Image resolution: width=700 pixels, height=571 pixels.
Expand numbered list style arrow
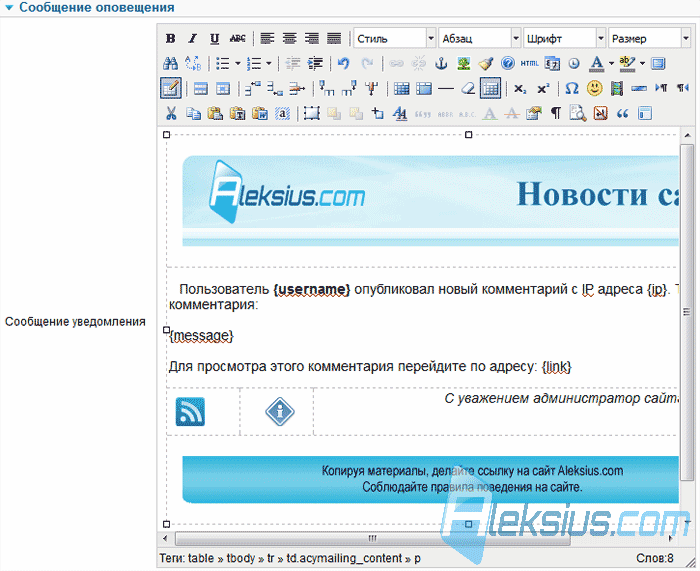(x=269, y=63)
